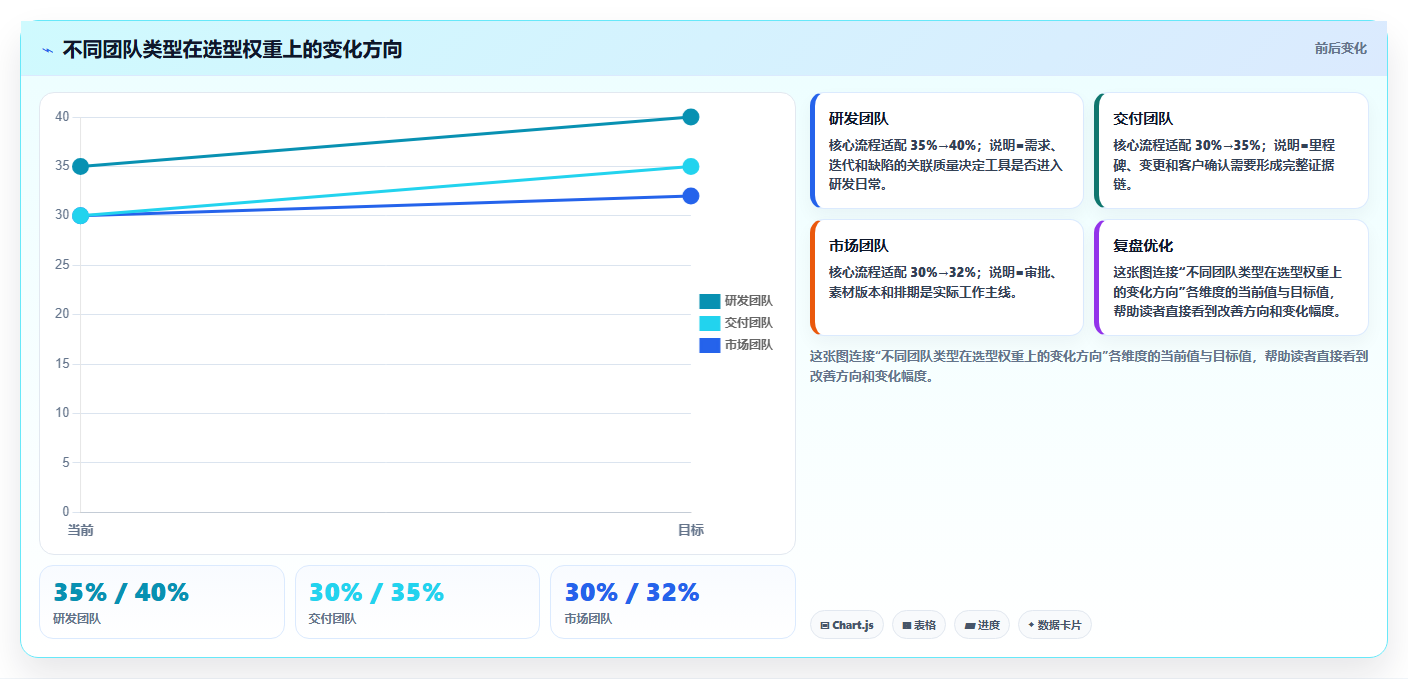Click the sparkle icon in 数据卡片 chip
Image resolution: width=1408 pixels, height=679 pixels.
[x=1031, y=625]
